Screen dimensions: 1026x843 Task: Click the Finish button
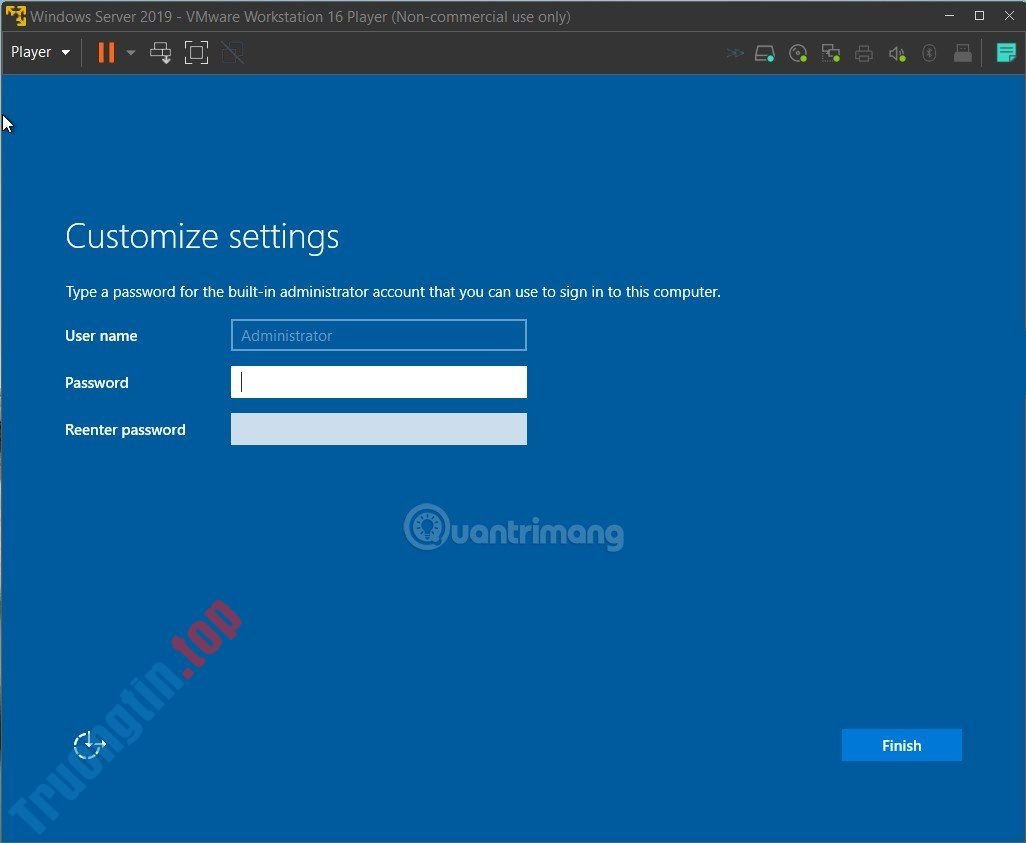tap(900, 745)
